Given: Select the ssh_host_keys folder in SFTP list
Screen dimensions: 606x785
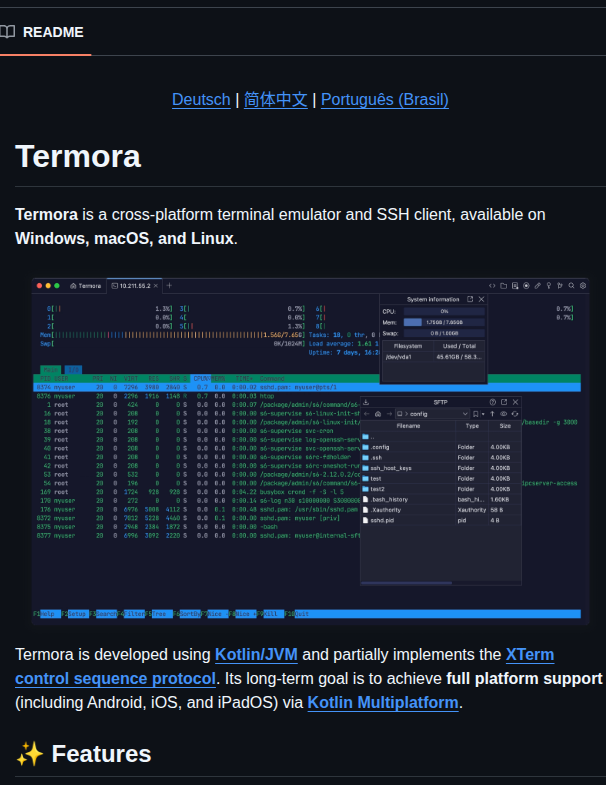Looking at the screenshot, I should (441, 468).
